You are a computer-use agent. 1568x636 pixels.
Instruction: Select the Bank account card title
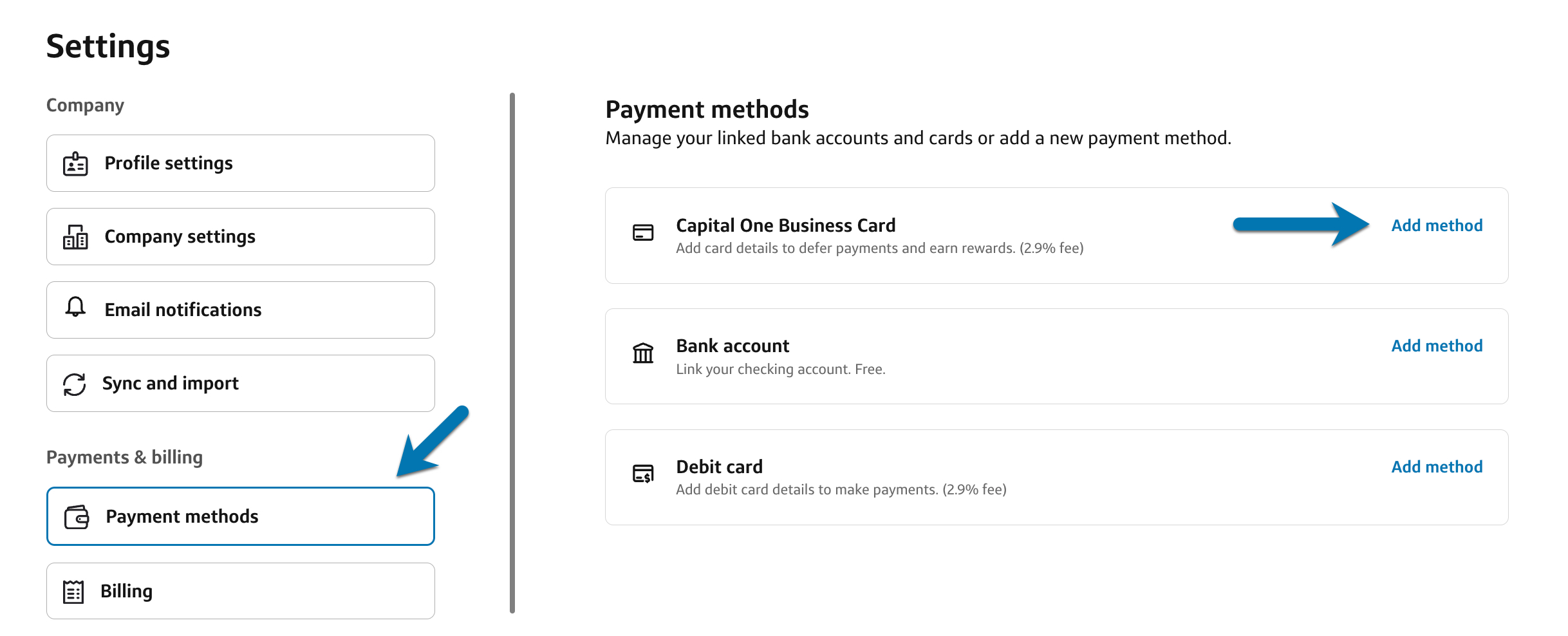click(733, 346)
